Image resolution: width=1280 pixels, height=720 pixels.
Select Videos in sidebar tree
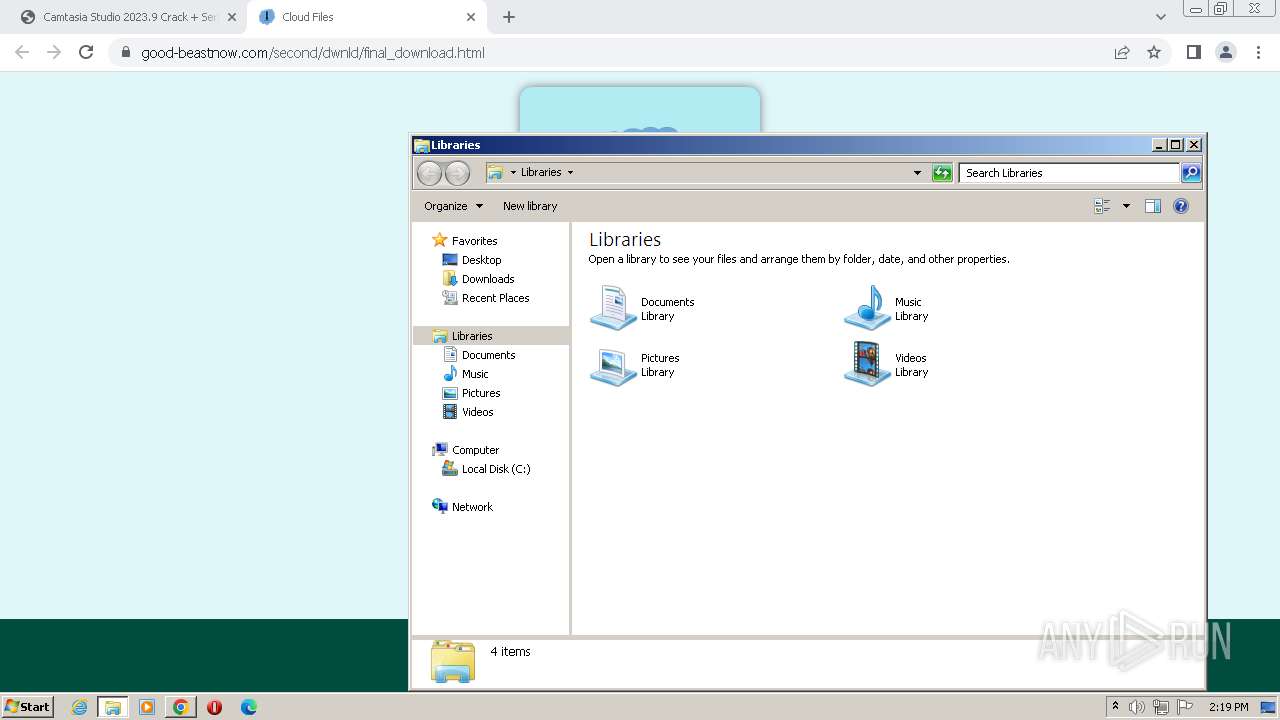click(x=477, y=412)
